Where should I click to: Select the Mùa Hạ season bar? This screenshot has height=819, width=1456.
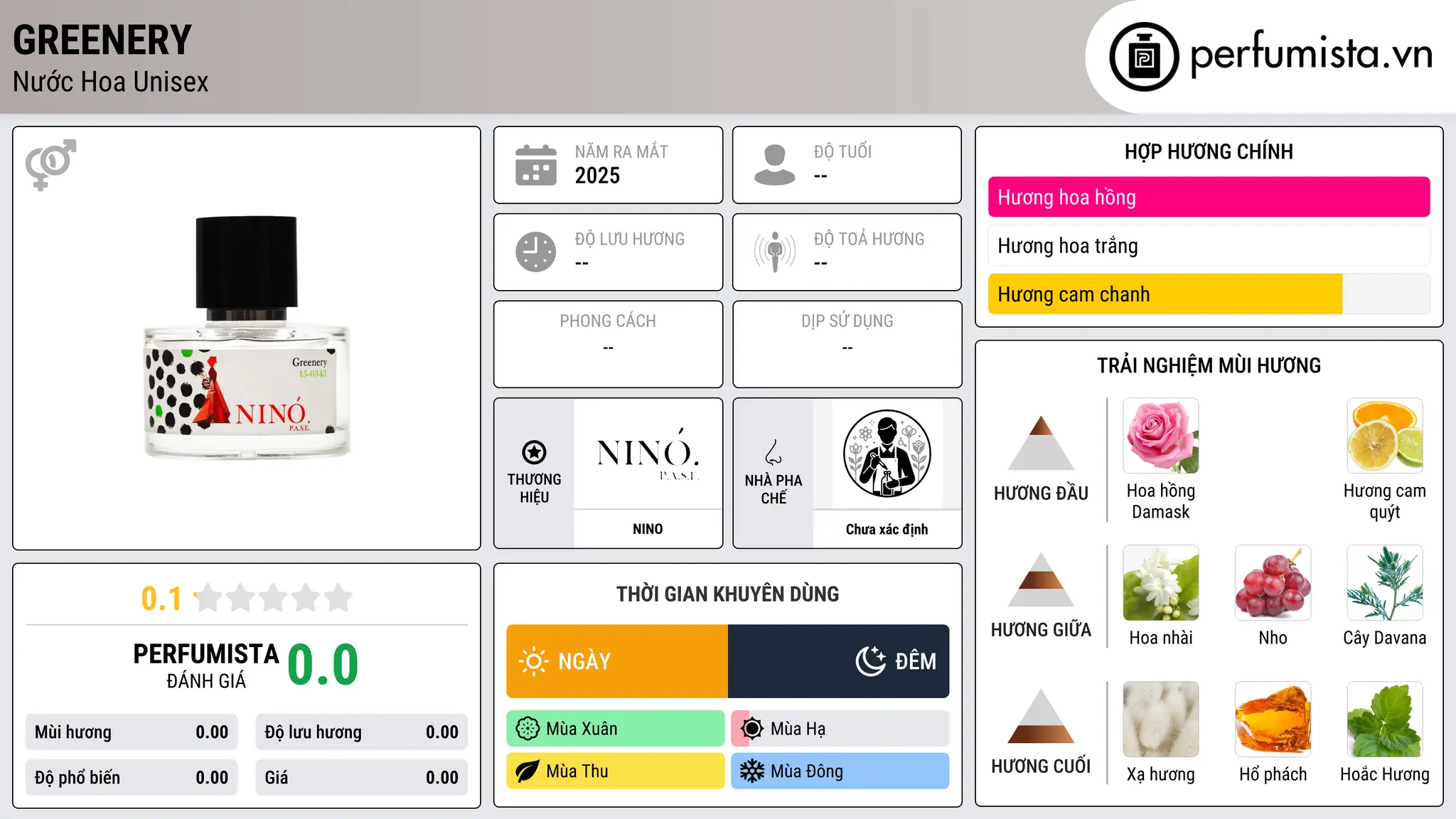point(840,729)
